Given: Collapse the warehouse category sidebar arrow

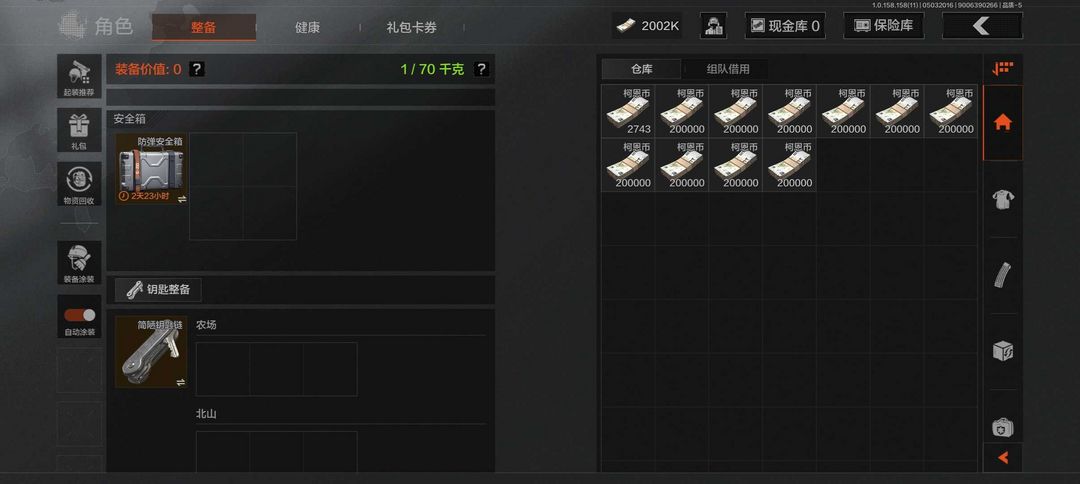Looking at the screenshot, I should pyautogui.click(x=1002, y=457).
